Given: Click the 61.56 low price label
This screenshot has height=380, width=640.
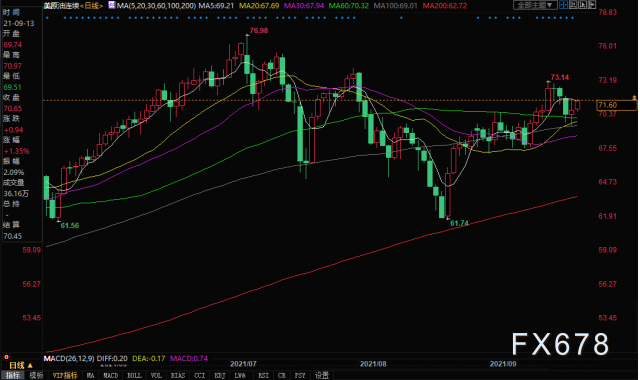Looking at the screenshot, I should (x=70, y=225).
